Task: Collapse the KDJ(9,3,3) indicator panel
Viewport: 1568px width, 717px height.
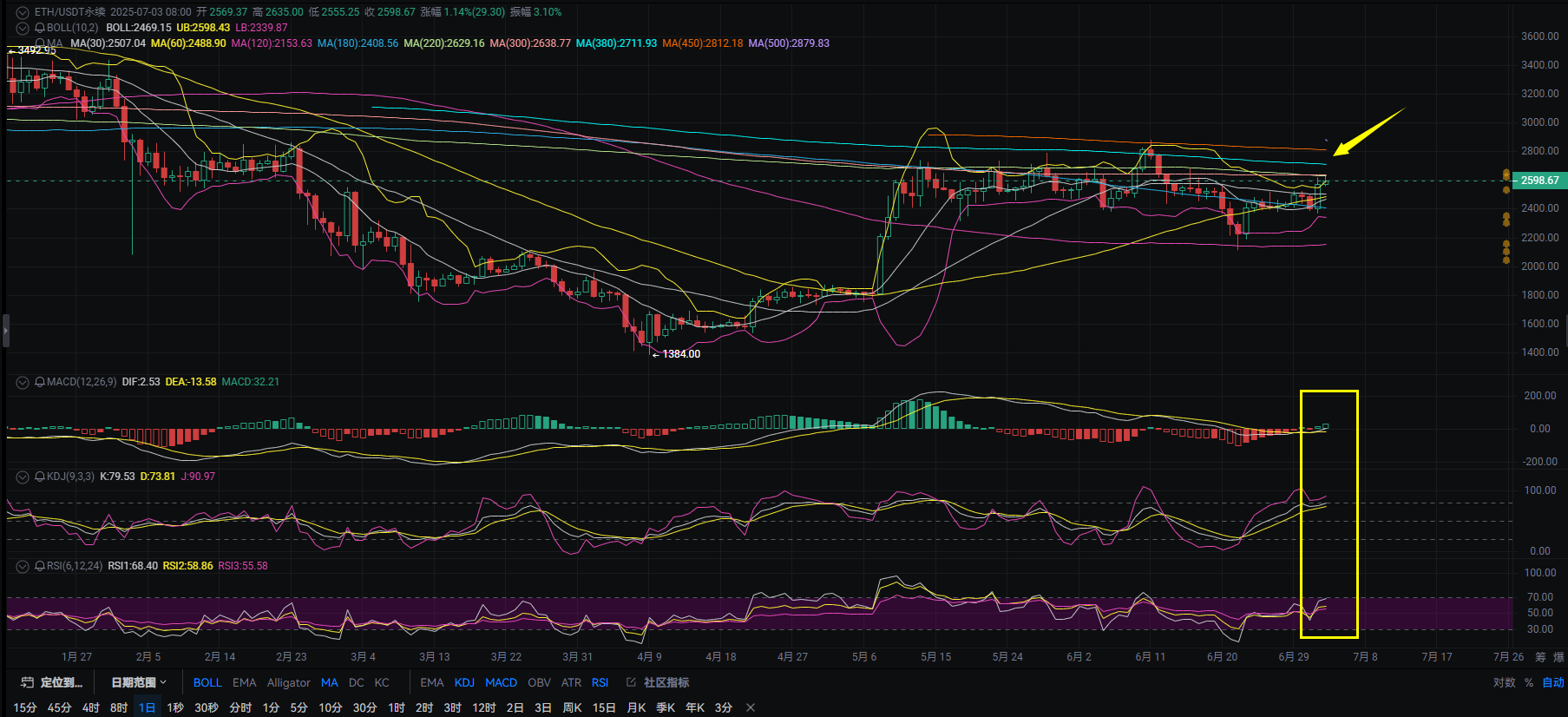Action: pos(23,477)
